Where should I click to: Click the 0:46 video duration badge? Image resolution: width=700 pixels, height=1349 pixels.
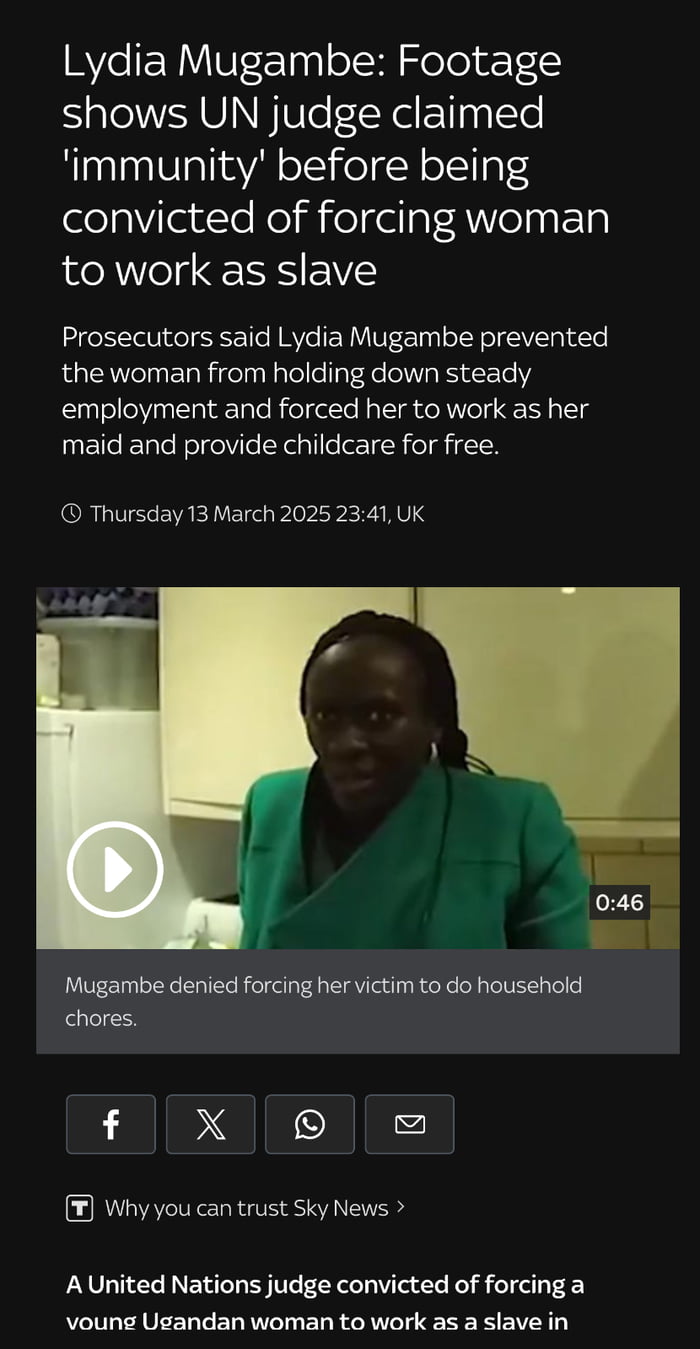(x=619, y=903)
